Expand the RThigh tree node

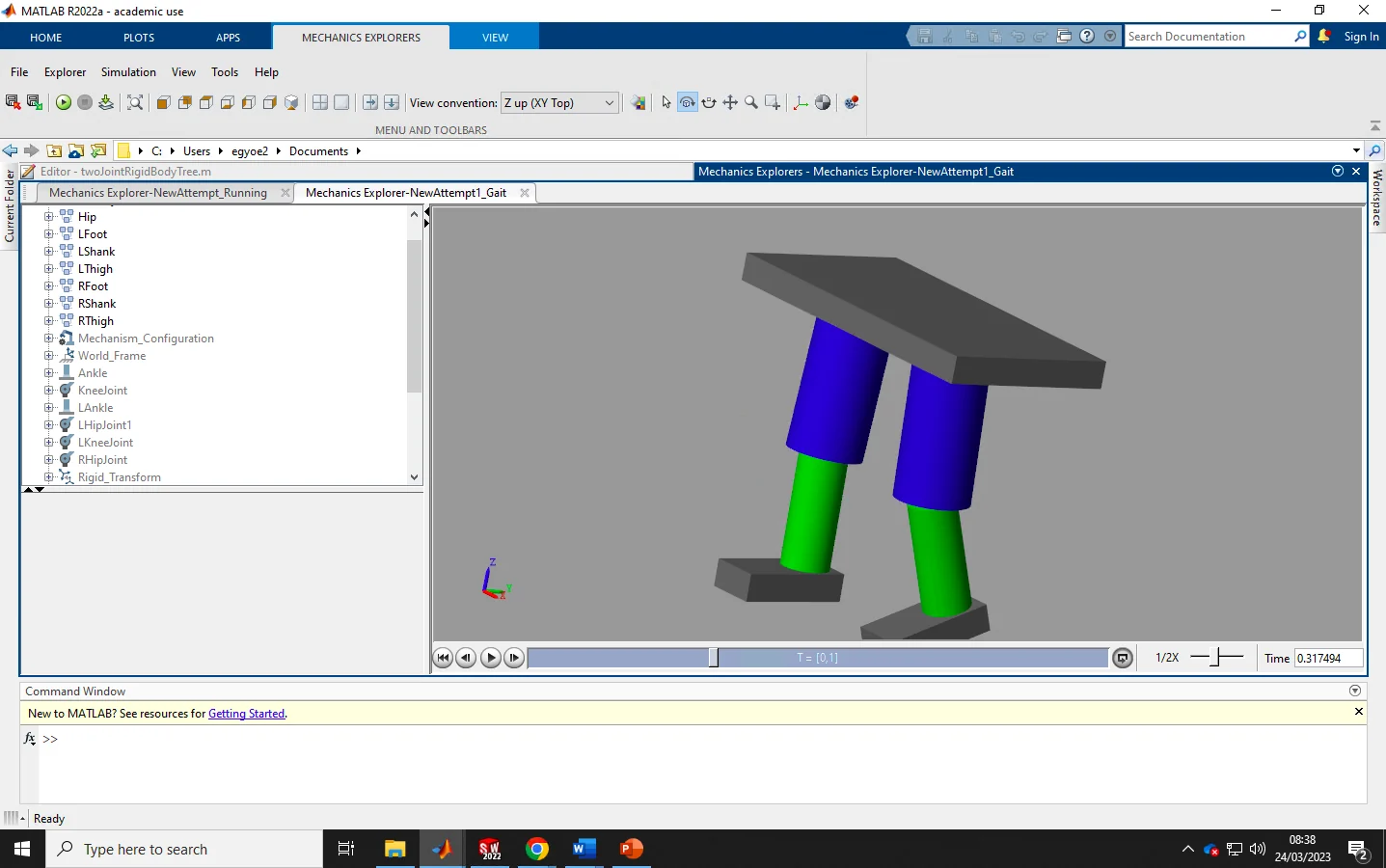click(x=48, y=321)
